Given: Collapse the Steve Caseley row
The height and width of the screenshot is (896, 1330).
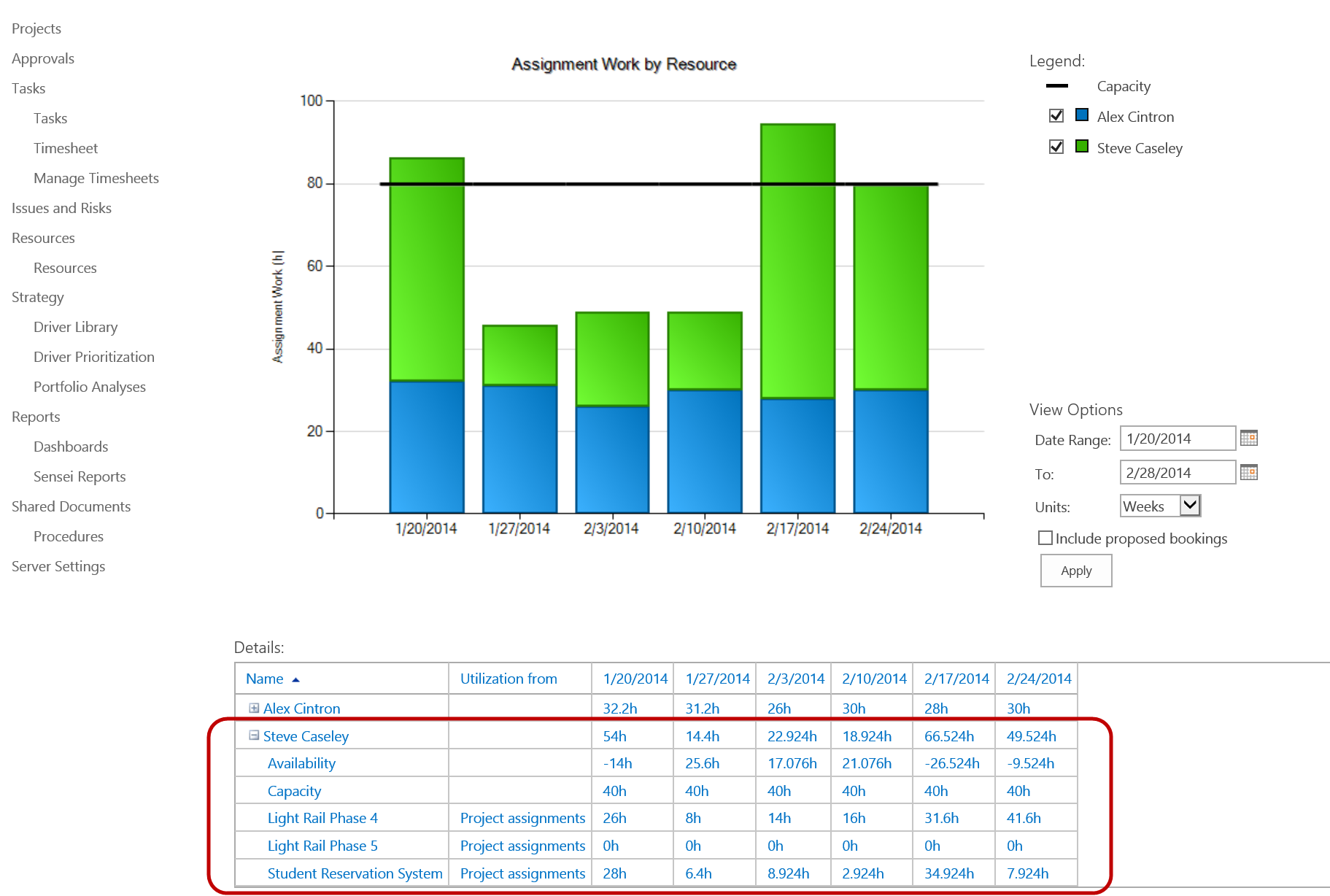Looking at the screenshot, I should 254,735.
